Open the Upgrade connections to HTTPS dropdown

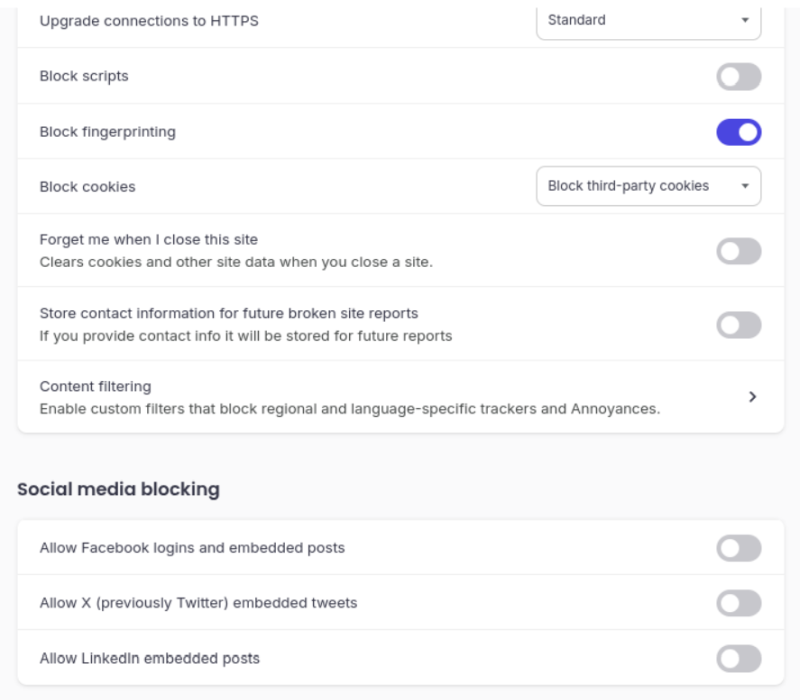point(648,20)
